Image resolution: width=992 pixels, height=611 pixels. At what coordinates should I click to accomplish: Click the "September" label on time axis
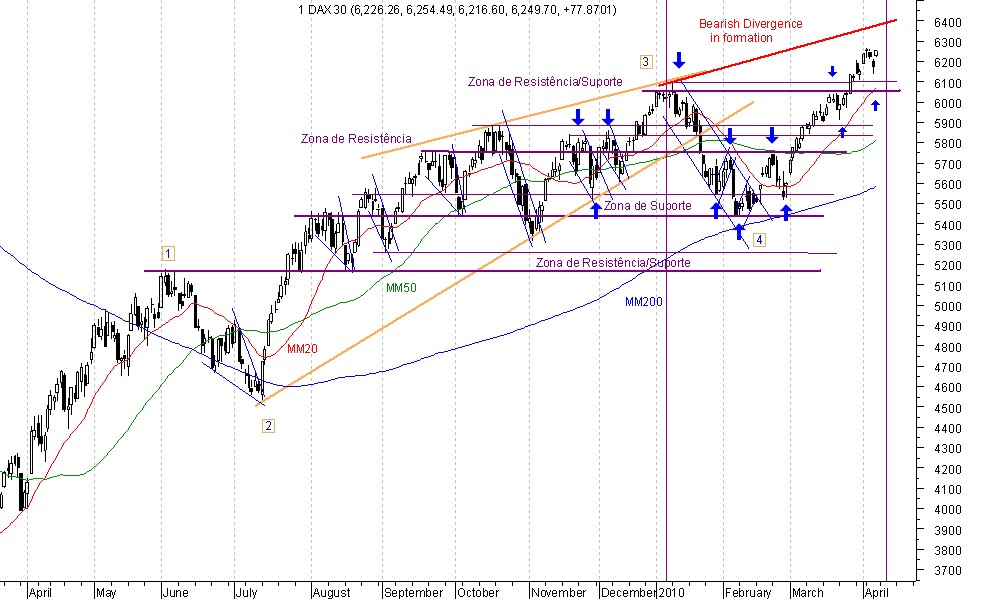point(414,593)
